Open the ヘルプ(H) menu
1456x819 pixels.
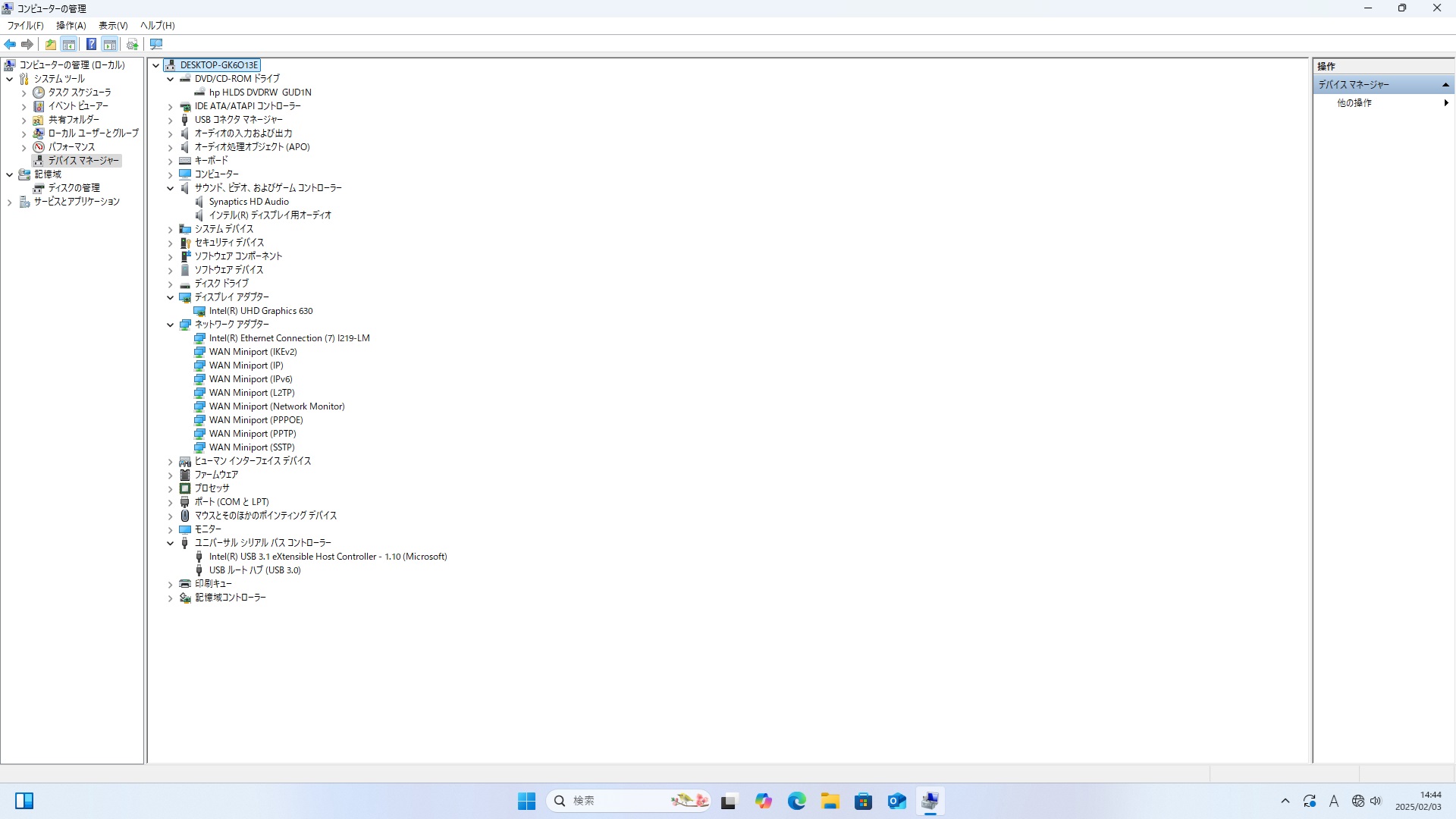click(x=158, y=26)
